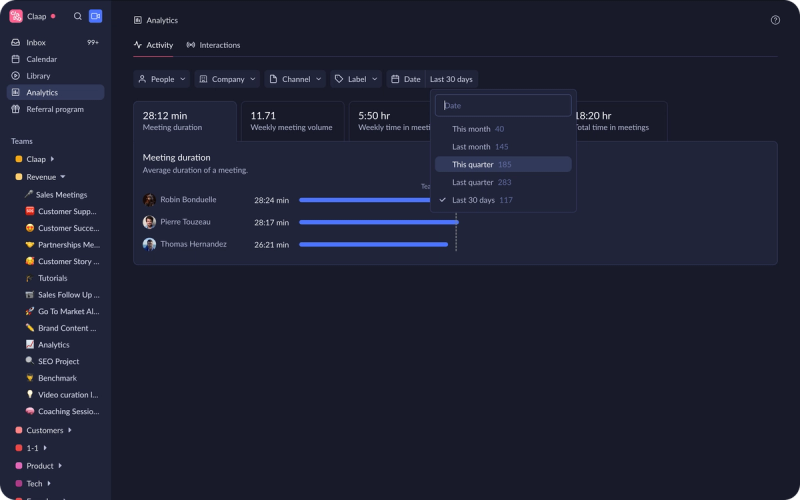Click the 26:21 min value
This screenshot has width=800, height=500.
tap(271, 245)
